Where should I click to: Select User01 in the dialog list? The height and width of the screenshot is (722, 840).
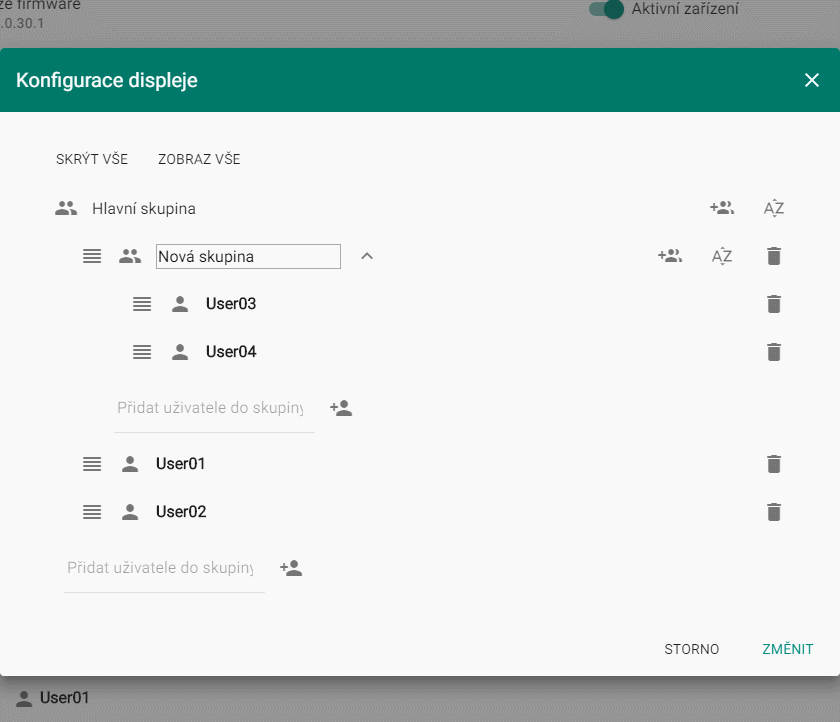tap(181, 464)
